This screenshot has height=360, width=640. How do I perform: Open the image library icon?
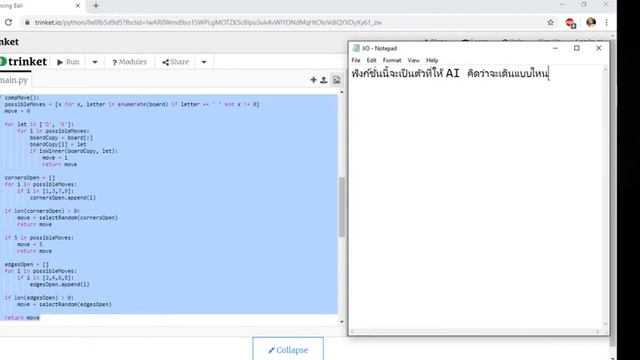pyautogui.click(x=336, y=80)
